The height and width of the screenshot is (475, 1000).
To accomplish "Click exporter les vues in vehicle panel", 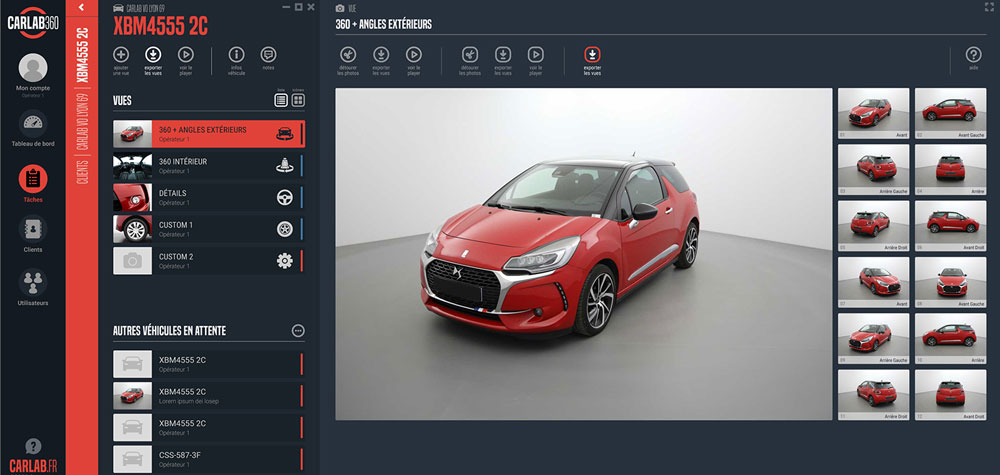I will point(153,54).
